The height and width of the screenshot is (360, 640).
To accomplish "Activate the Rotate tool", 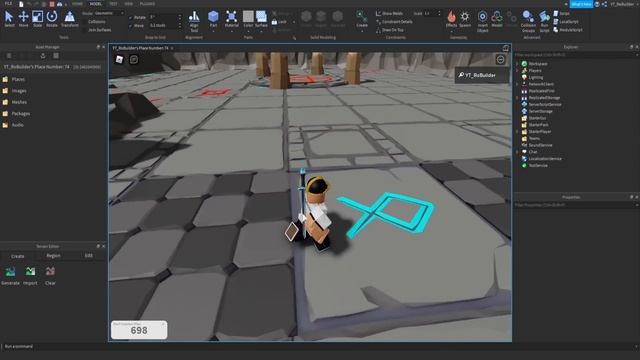I will point(52,19).
